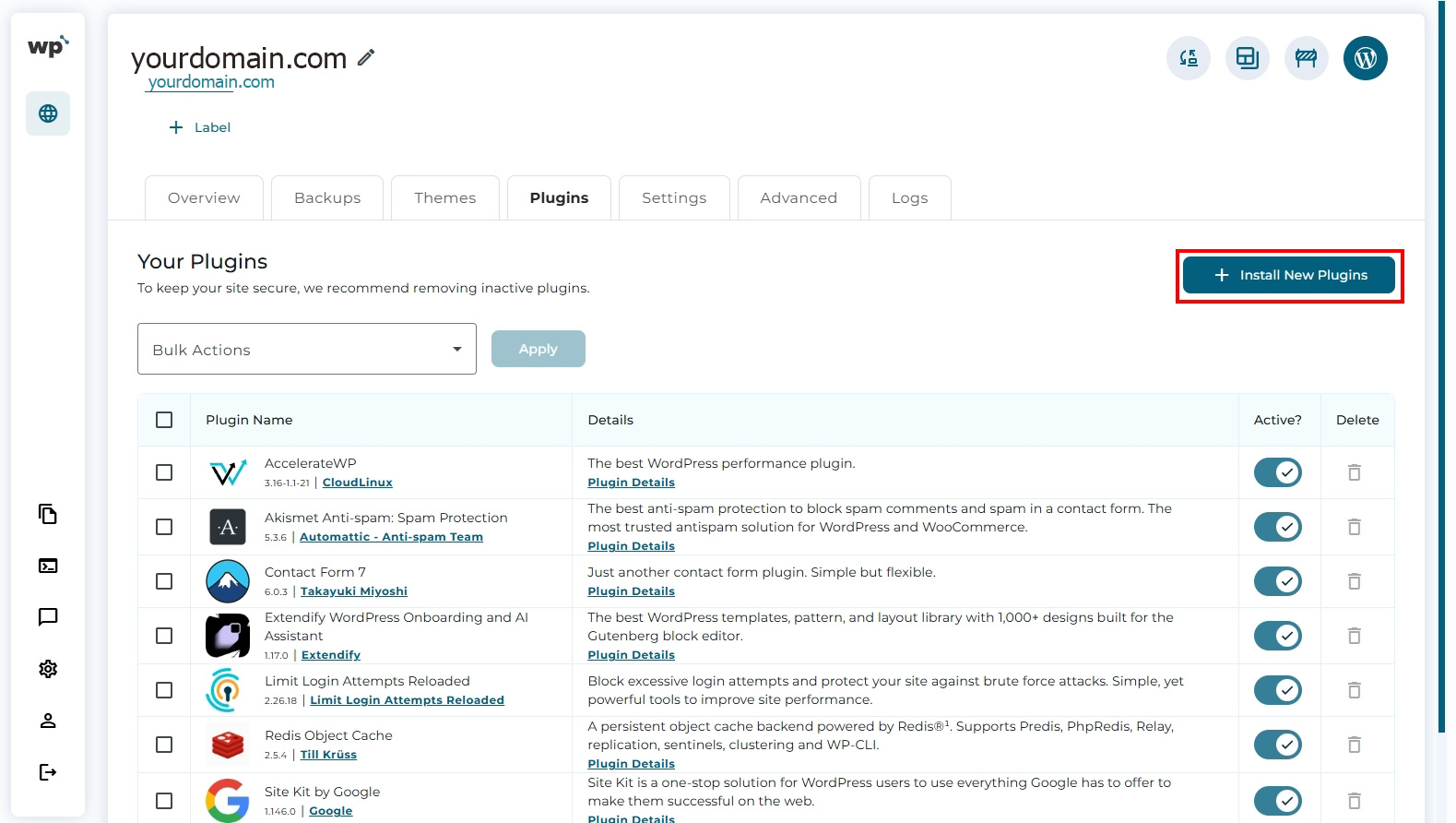Check the Akismet Anti-spam row checkbox
Viewport: 1456px width, 823px height.
click(x=164, y=527)
